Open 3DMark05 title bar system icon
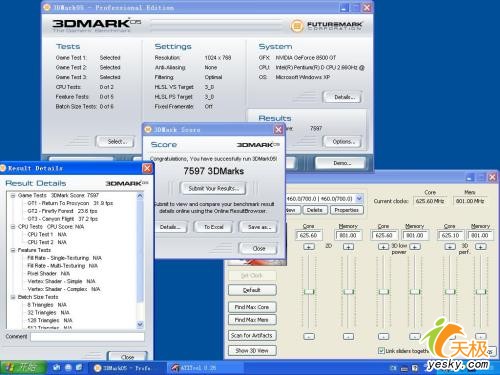Screen dimensions: 500x375 [47, 7]
